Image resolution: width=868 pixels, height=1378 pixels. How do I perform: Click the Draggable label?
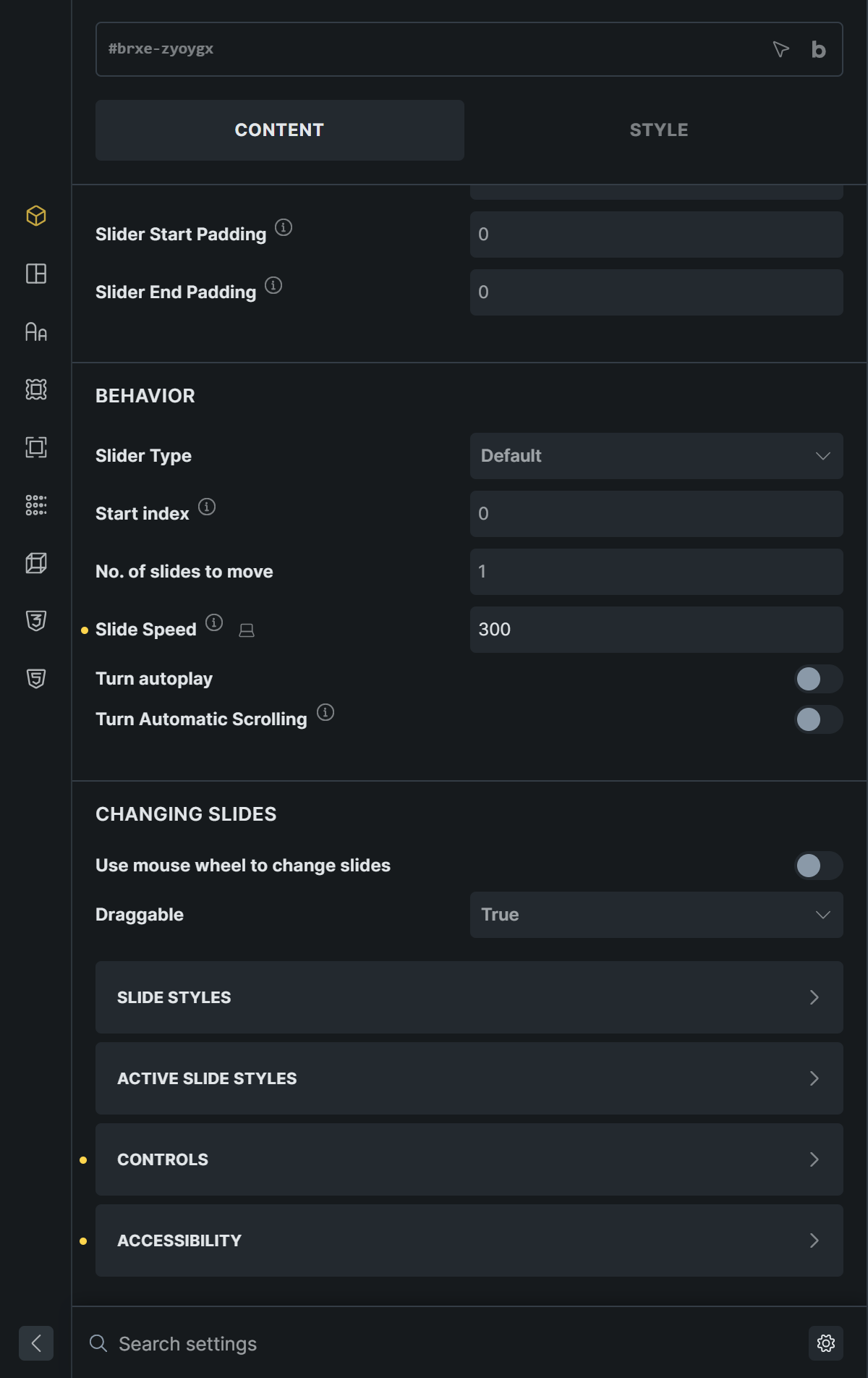pyautogui.click(x=140, y=915)
